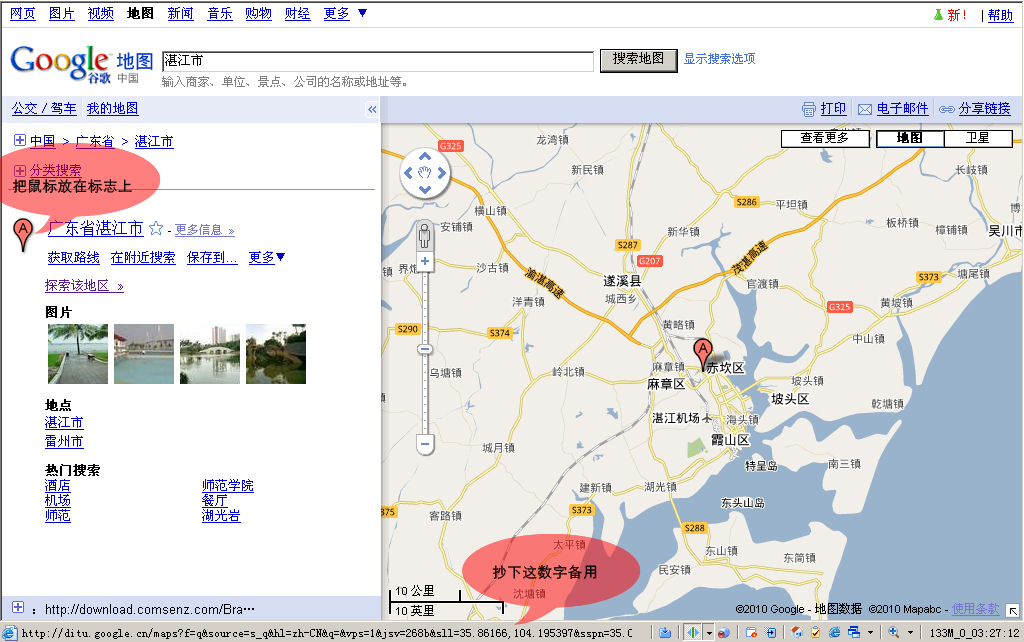
Task: Open the first photo thumbnail with palm tree
Action: coord(78,354)
